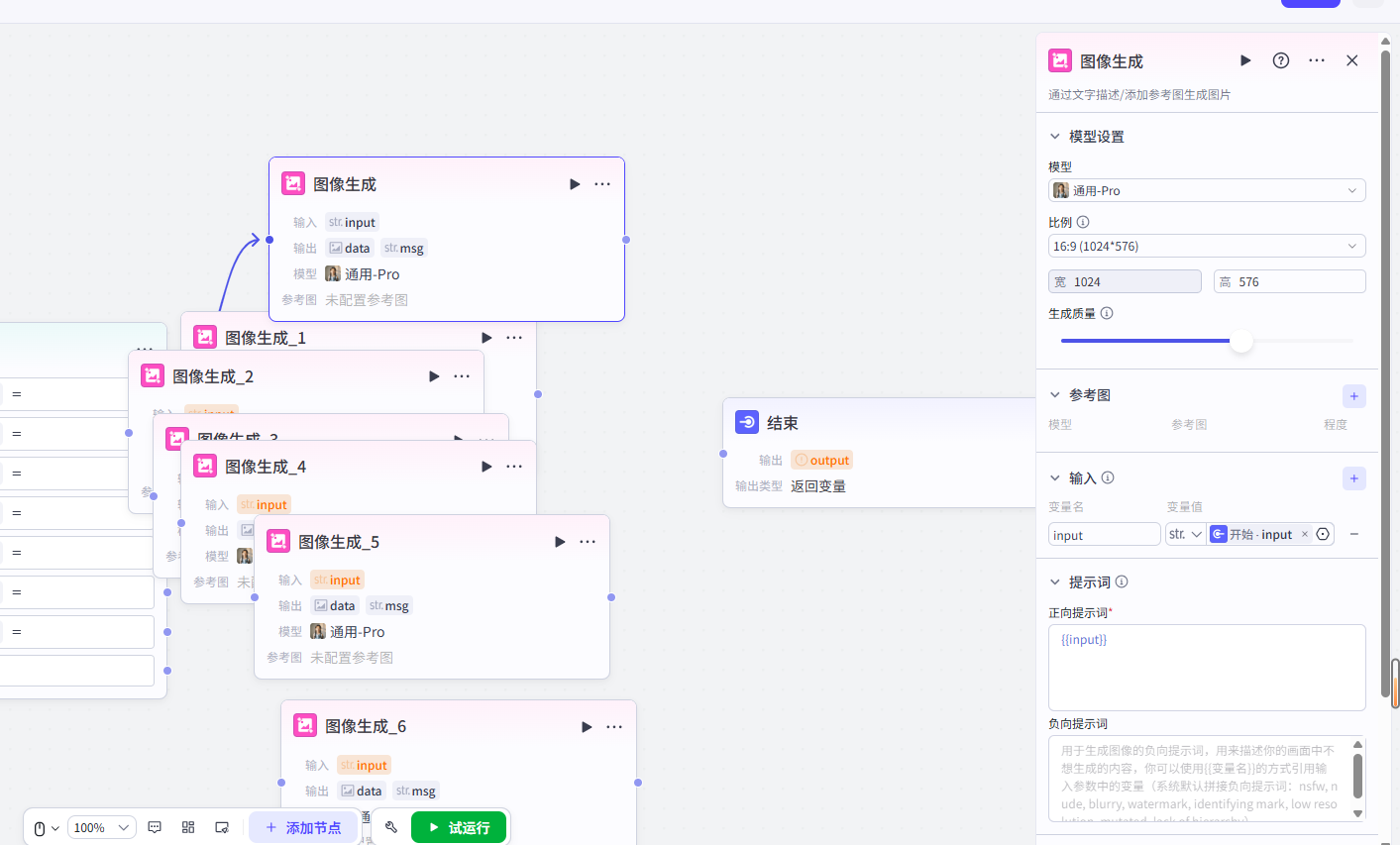Remove 开始·input variable reference tag
Image resolution: width=1400 pixels, height=845 pixels.
click(x=1305, y=534)
